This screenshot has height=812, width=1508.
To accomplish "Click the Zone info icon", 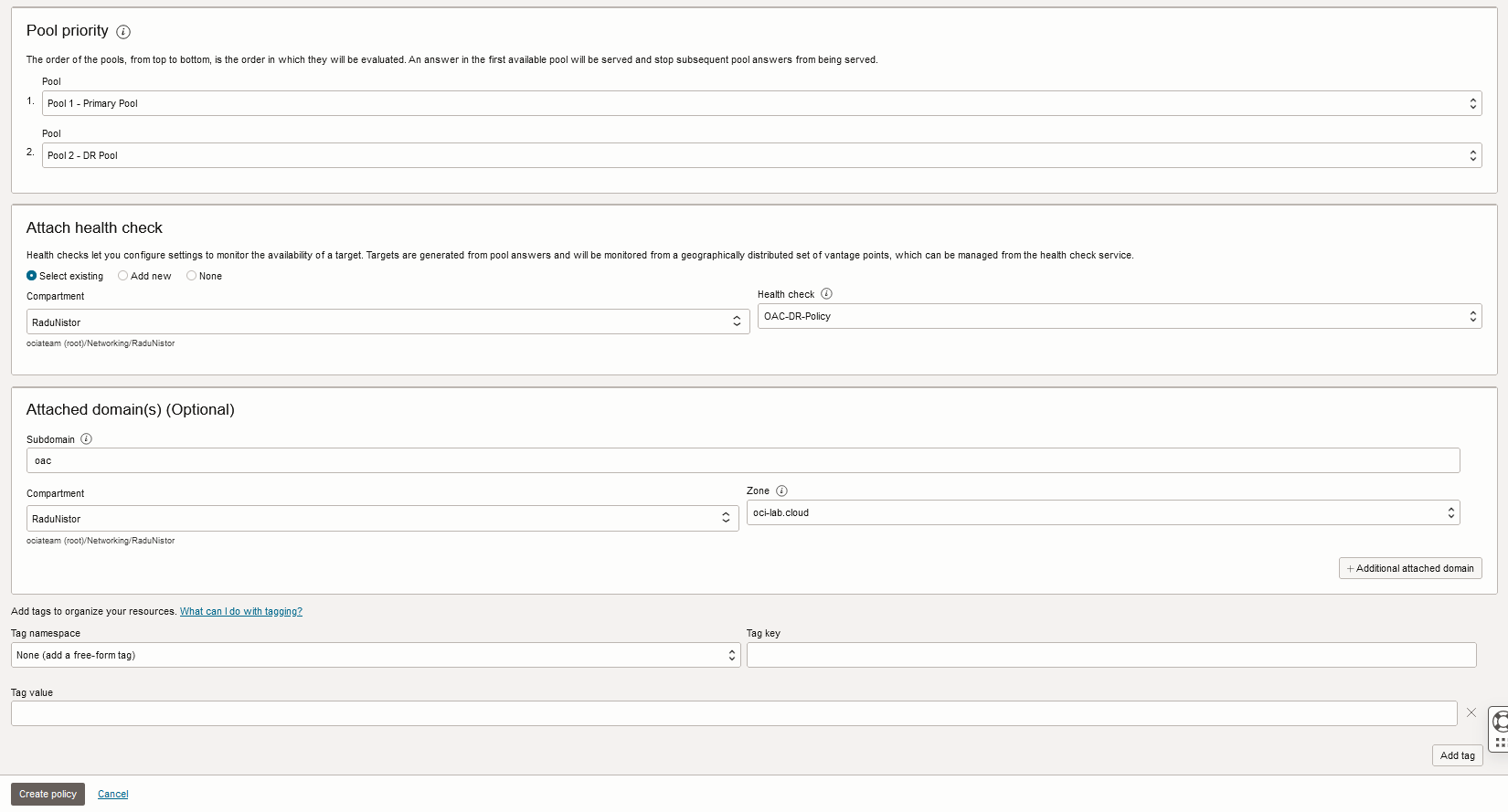I will [781, 491].
